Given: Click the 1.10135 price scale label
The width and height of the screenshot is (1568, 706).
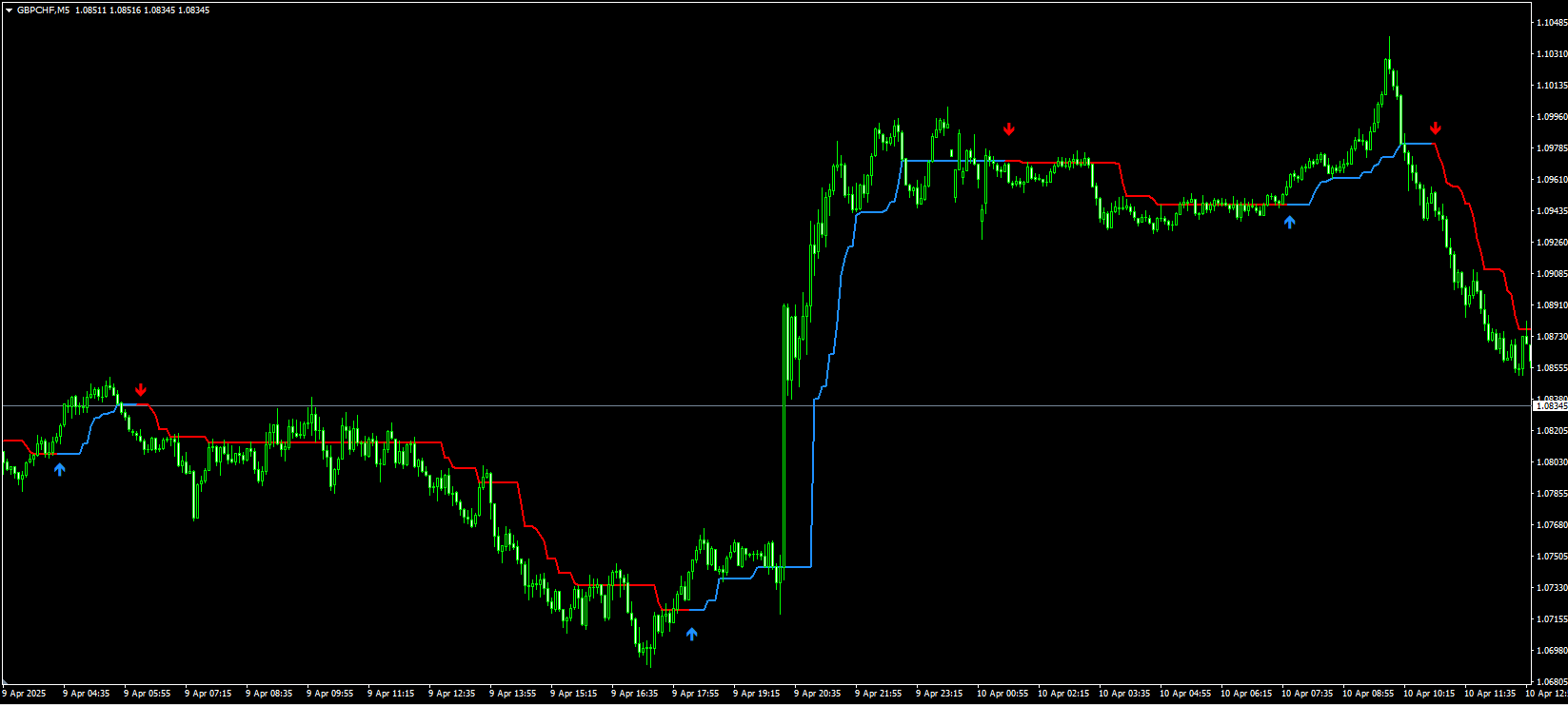Looking at the screenshot, I should point(1551,85).
